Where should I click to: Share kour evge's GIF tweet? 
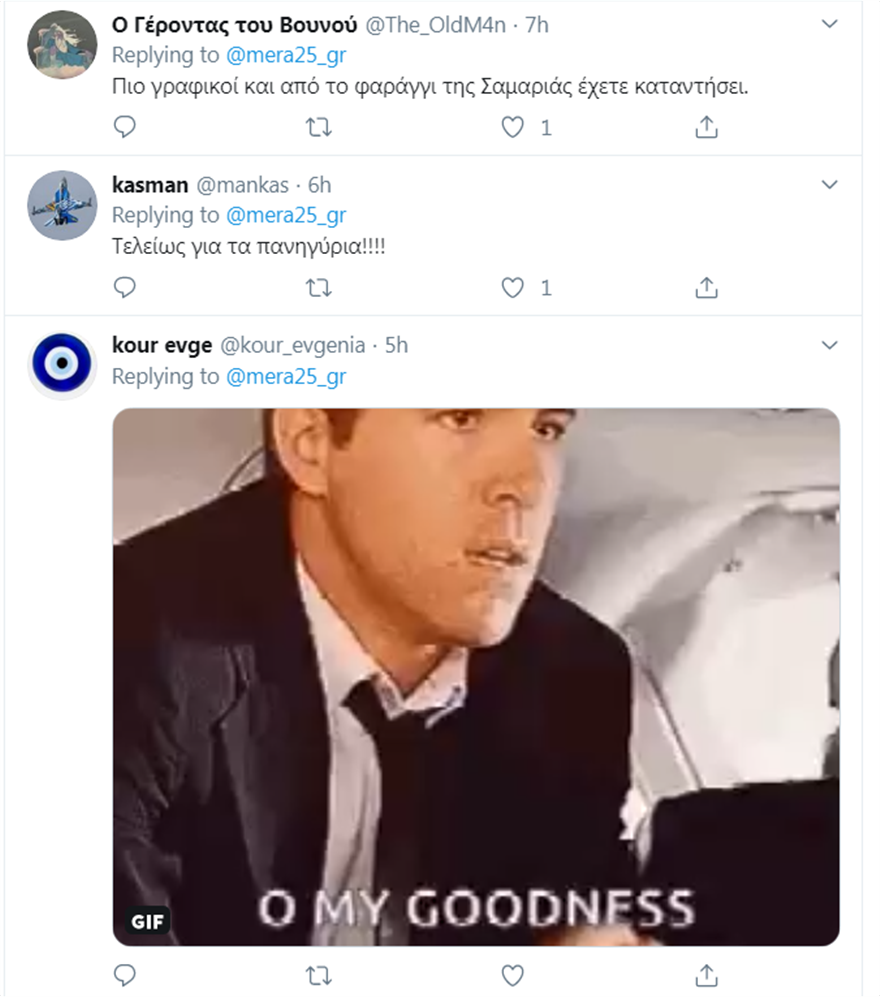click(x=706, y=973)
